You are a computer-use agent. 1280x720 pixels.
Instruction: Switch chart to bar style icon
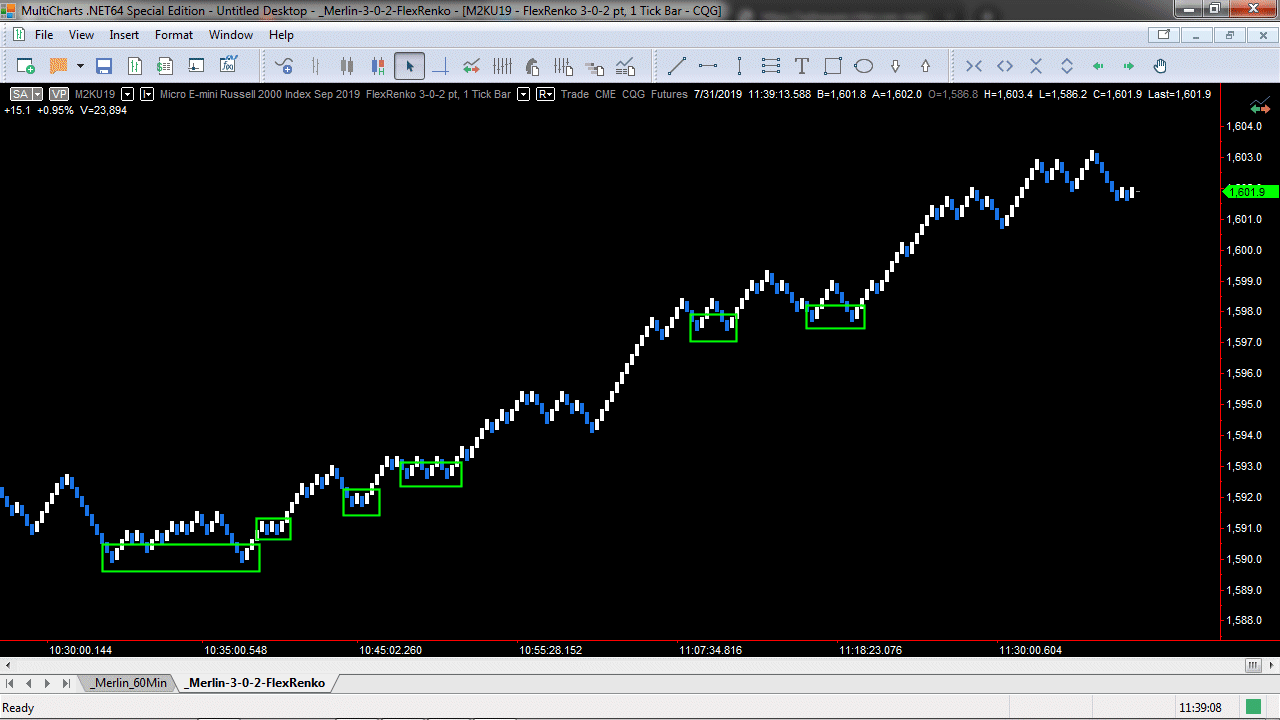tap(316, 66)
